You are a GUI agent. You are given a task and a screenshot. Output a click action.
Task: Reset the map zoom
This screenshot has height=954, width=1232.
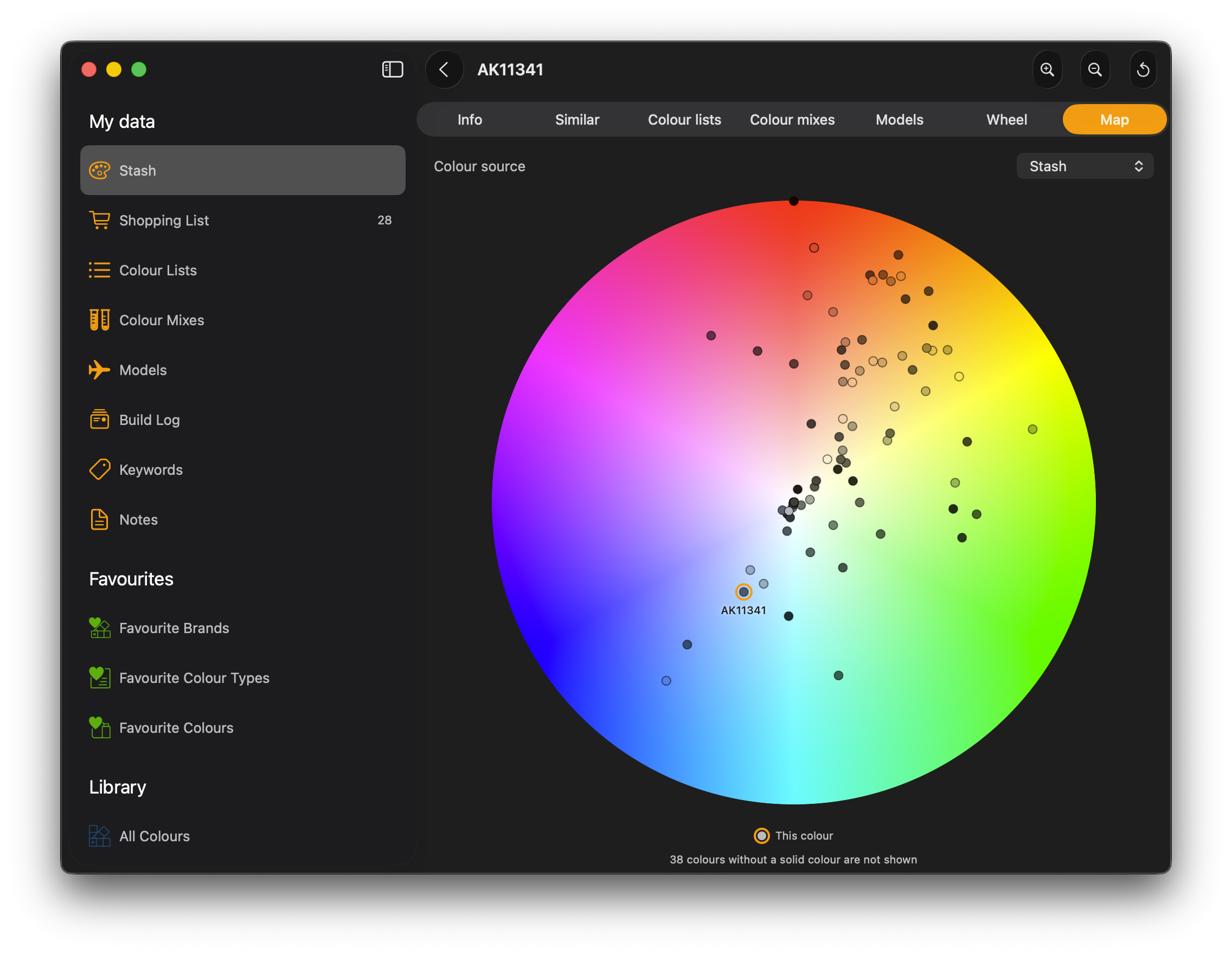[1143, 69]
